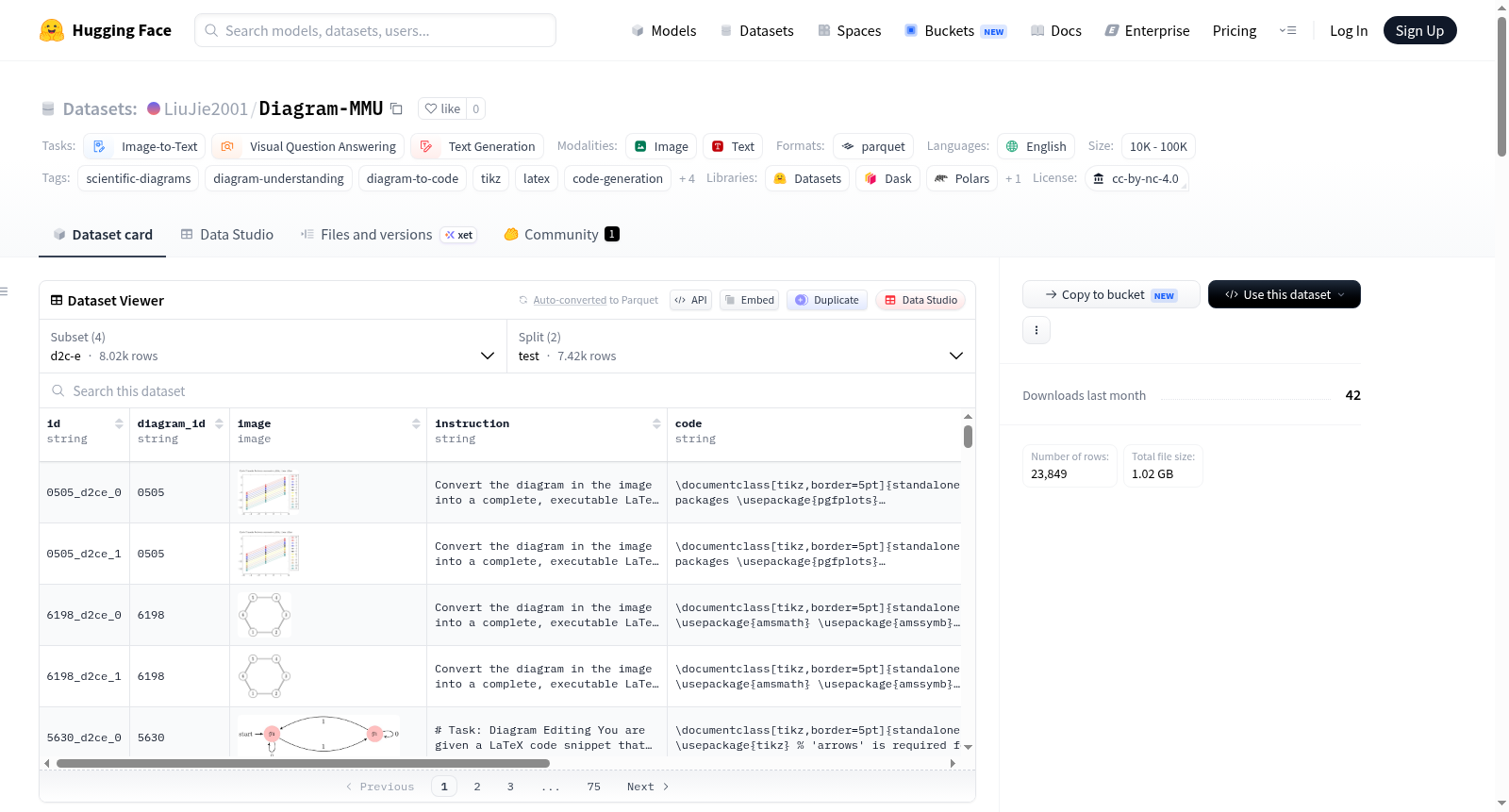Click the 10K - 100K size tag
1509x812 pixels.
pyautogui.click(x=1158, y=146)
